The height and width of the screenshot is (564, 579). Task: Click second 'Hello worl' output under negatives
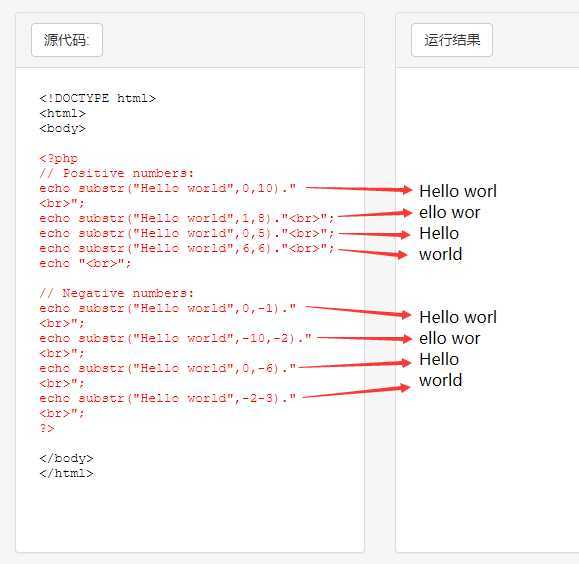click(458, 317)
